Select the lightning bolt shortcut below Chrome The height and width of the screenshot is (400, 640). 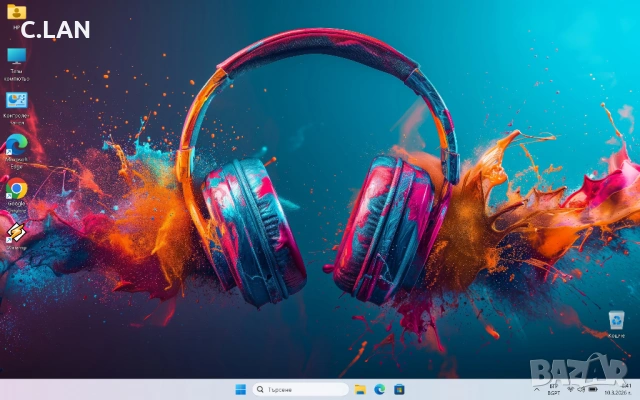(x=16, y=233)
